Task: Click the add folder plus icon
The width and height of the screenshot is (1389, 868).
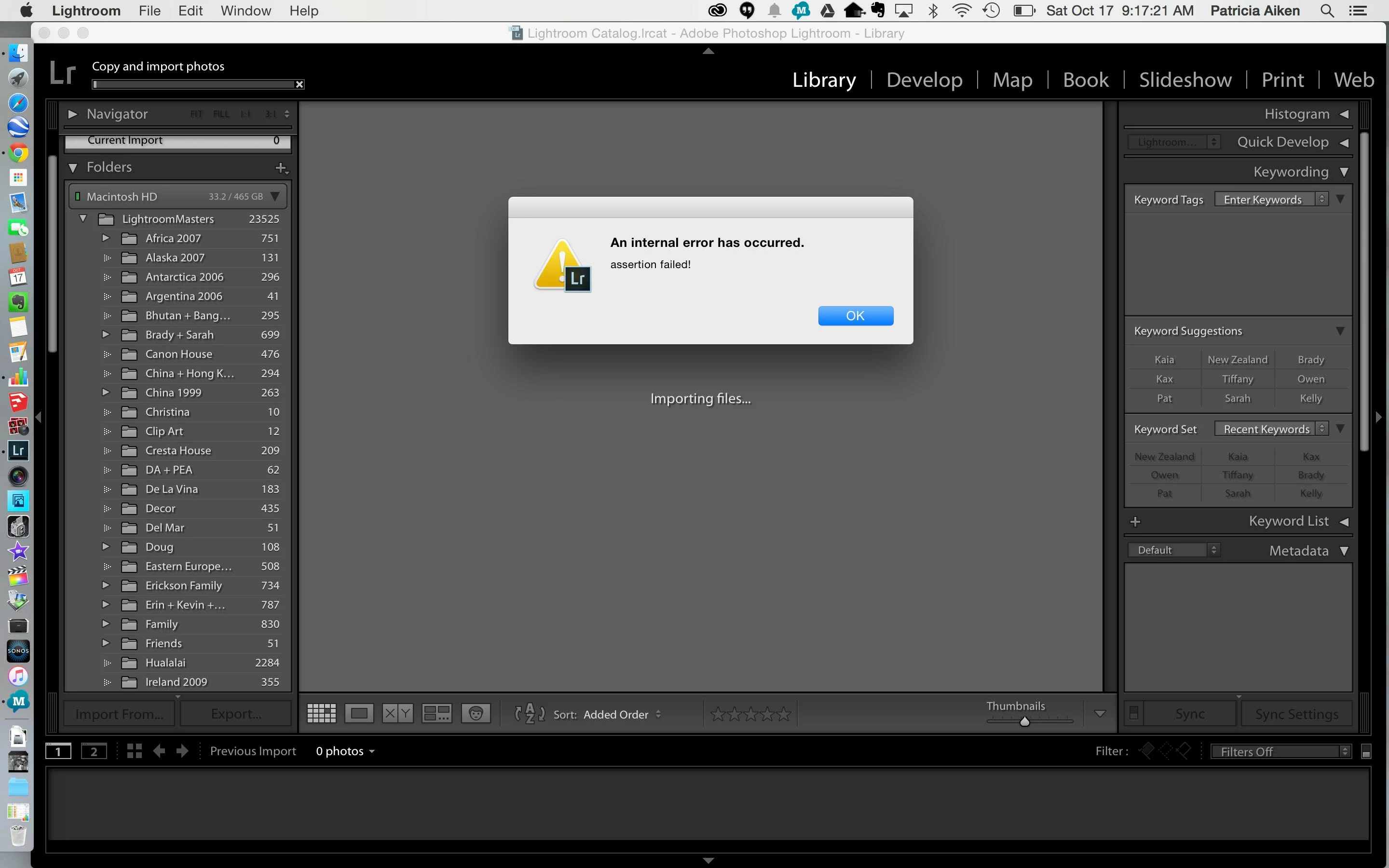Action: [281, 168]
